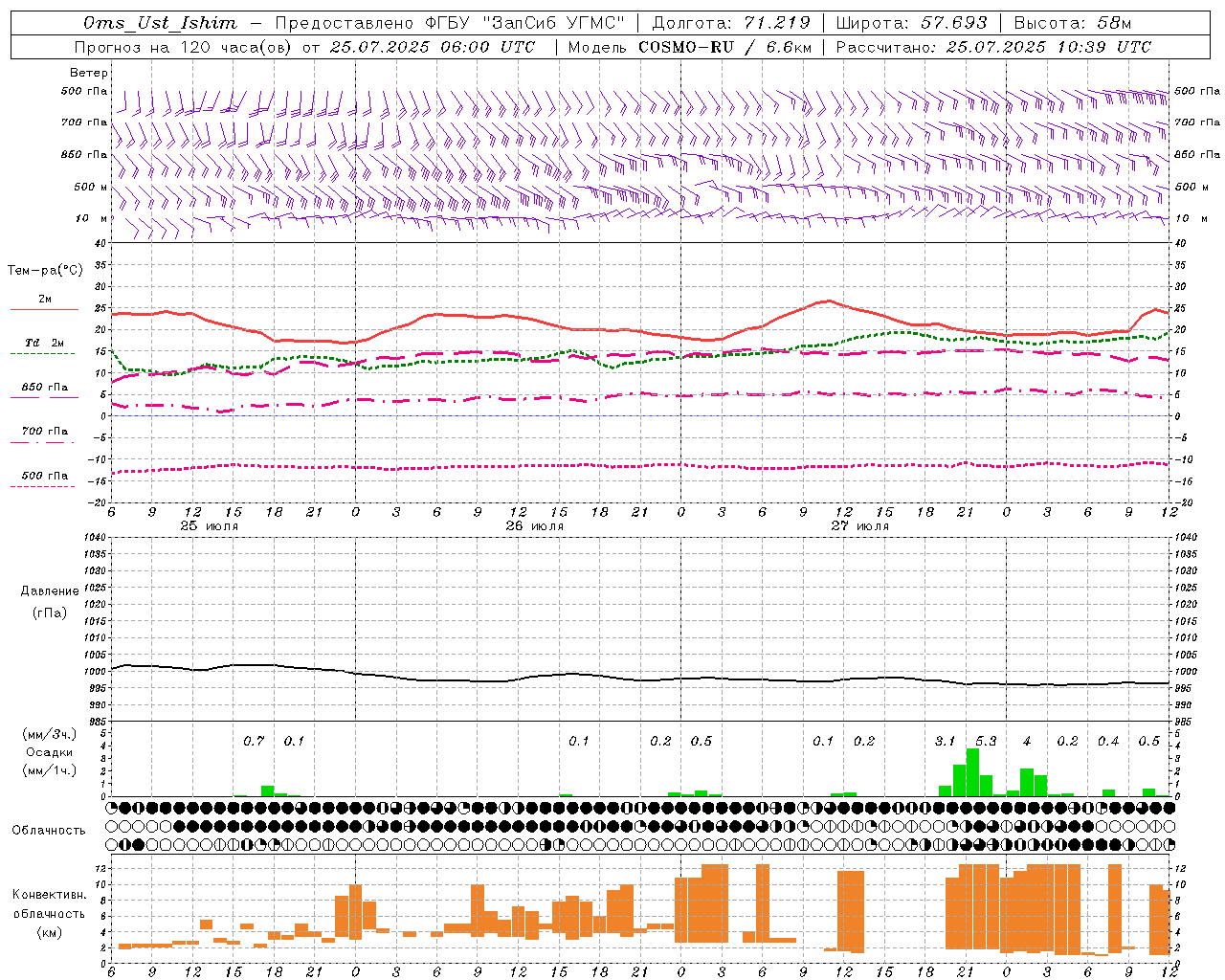Viewport: 1225px width, 980px height.
Task: Select the elevation text Высота: 58м
Action: pyautogui.click(x=1072, y=23)
